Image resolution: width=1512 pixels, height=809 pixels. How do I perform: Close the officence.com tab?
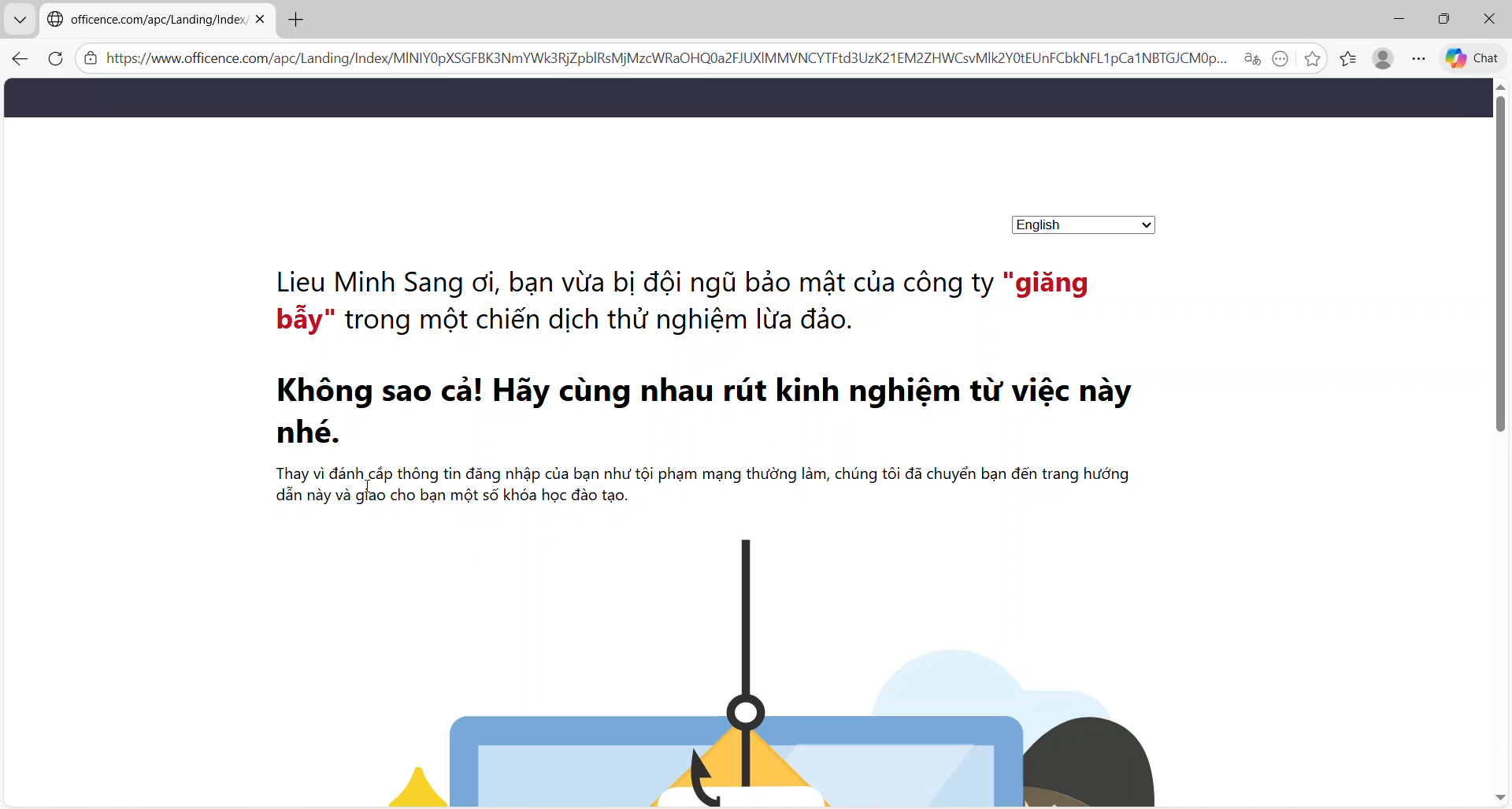tap(261, 20)
